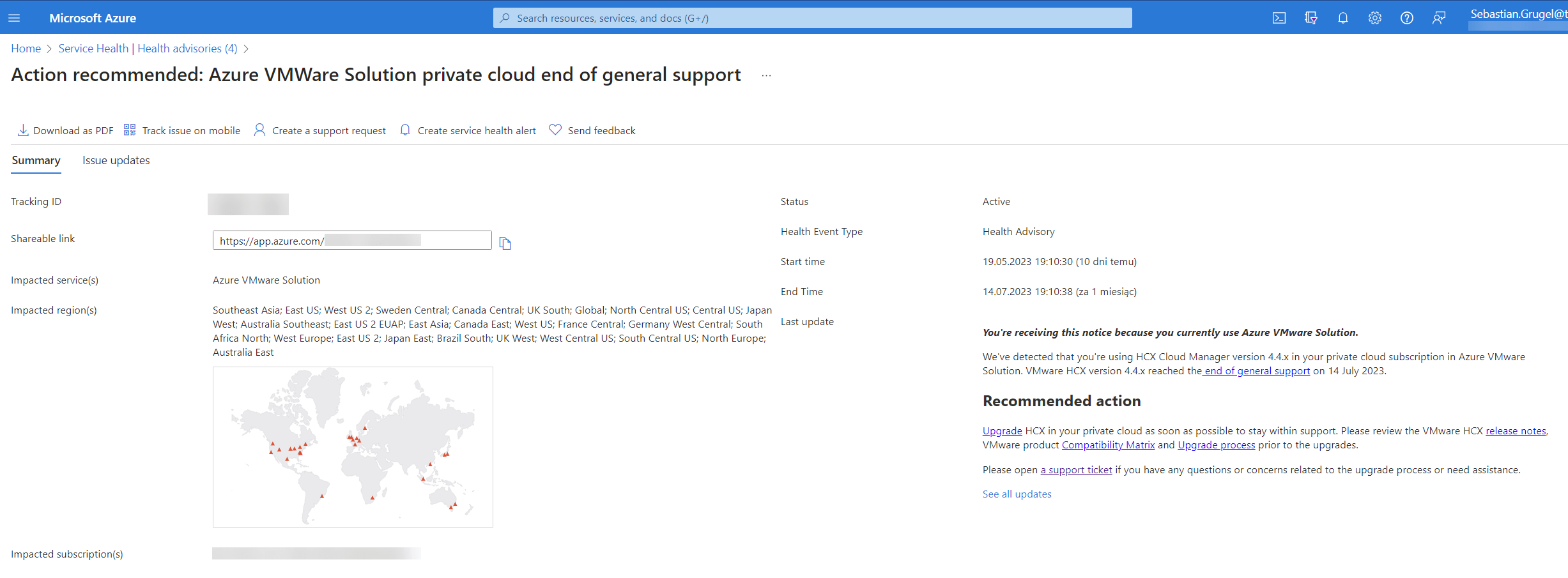Copy the shareable link
This screenshot has height=578, width=1568.
coord(505,243)
